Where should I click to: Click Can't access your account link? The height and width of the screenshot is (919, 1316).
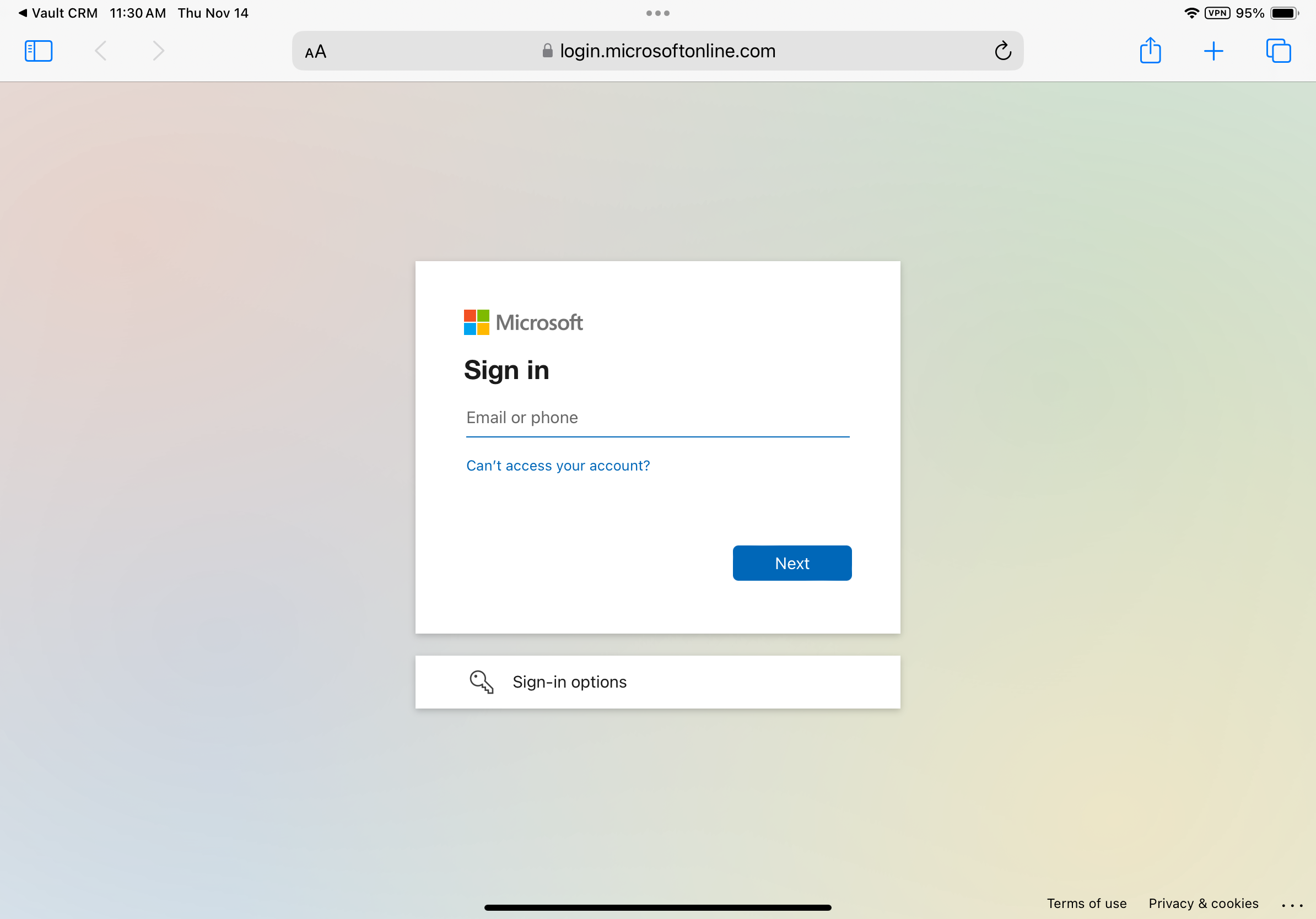tap(558, 466)
